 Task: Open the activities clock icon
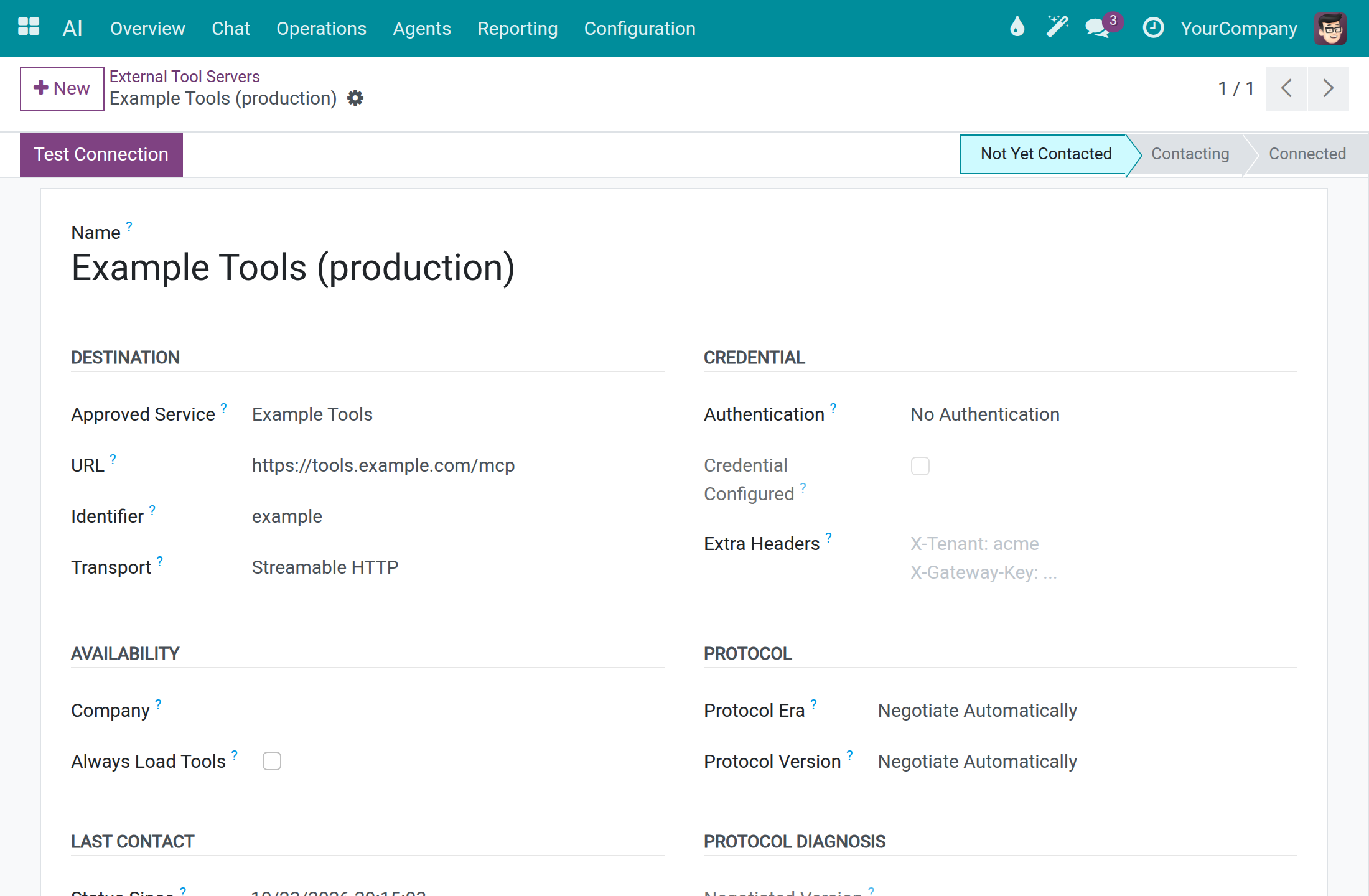point(1153,27)
